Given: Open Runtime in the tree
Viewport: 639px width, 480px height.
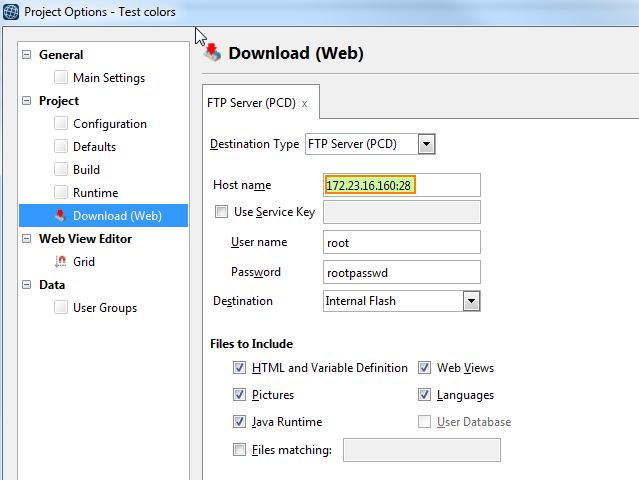Looking at the screenshot, I should click(x=95, y=192).
